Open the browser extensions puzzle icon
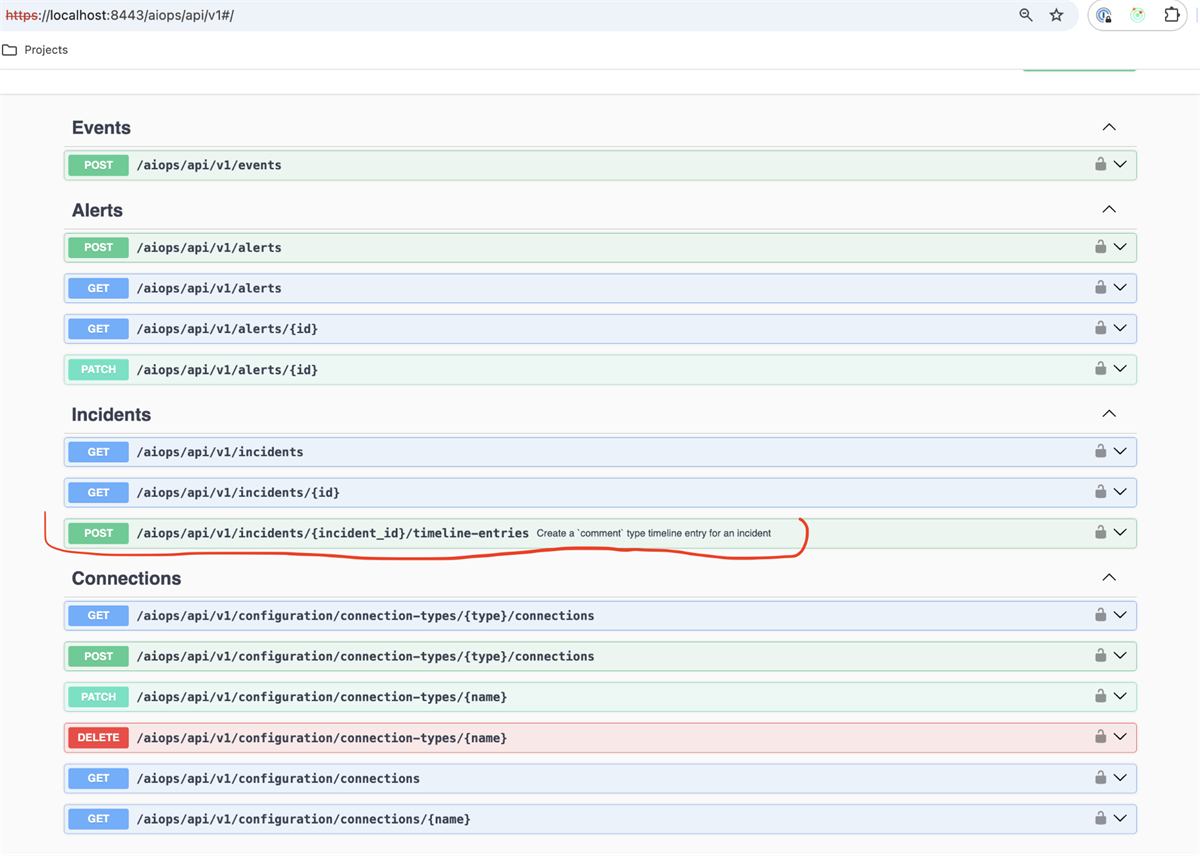The height and width of the screenshot is (856, 1200). 1172,15
